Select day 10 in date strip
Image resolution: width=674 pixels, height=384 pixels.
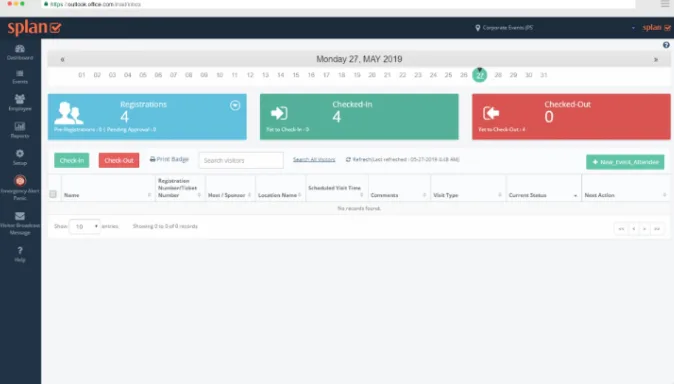point(220,75)
